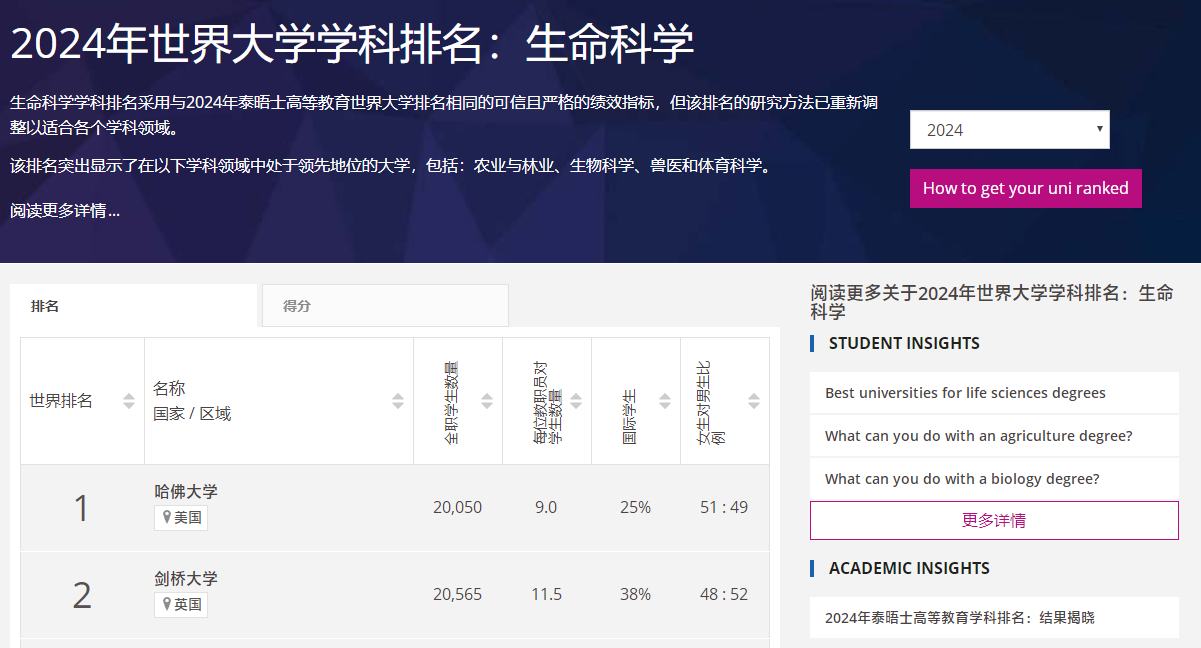
Task: Open 哈佛大学 university page
Action: [186, 492]
